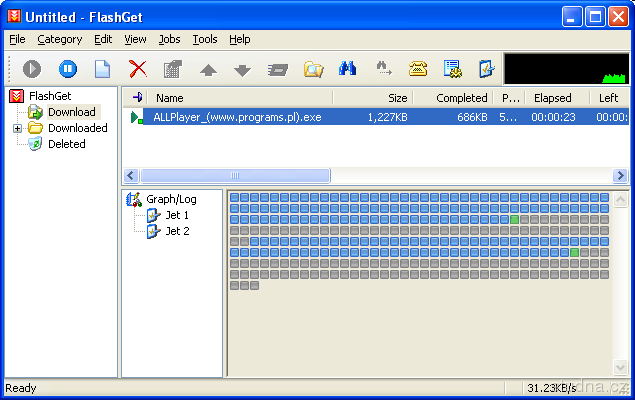Expand the Downloaded folder tree node
This screenshot has width=635, height=400.
[17, 129]
